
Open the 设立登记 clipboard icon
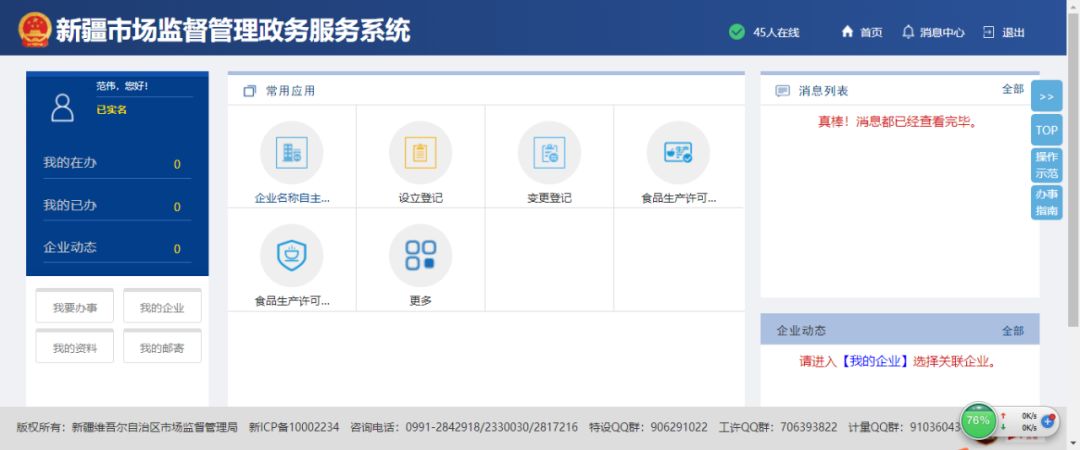(x=420, y=153)
